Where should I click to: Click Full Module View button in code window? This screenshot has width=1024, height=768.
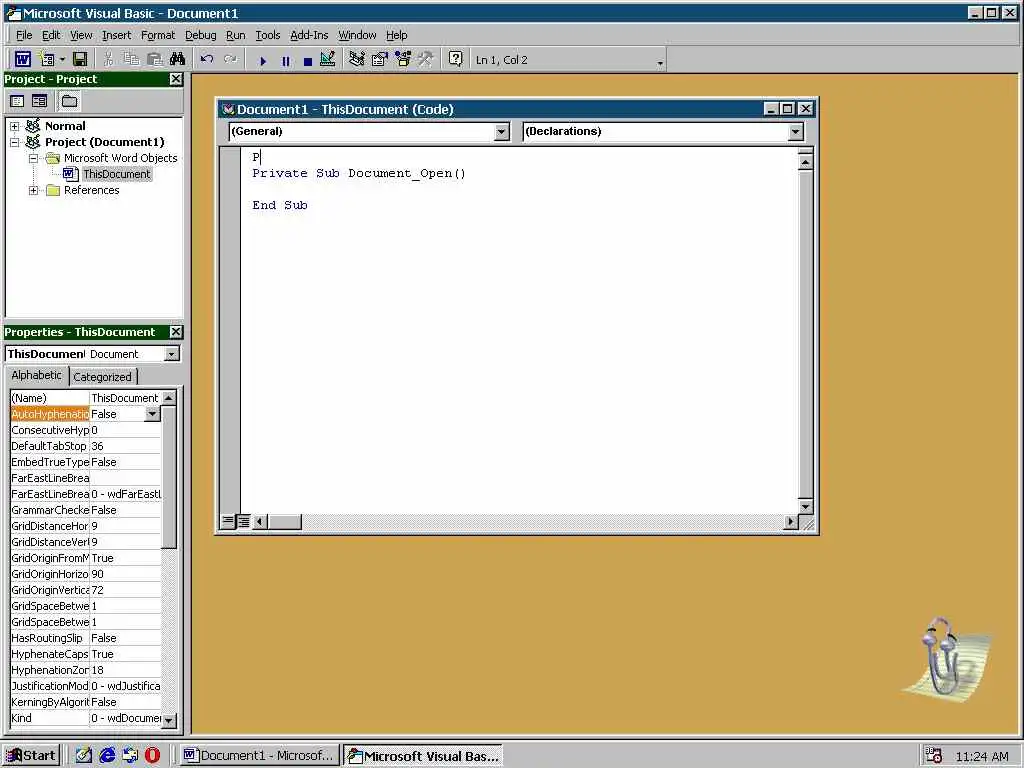pos(243,521)
